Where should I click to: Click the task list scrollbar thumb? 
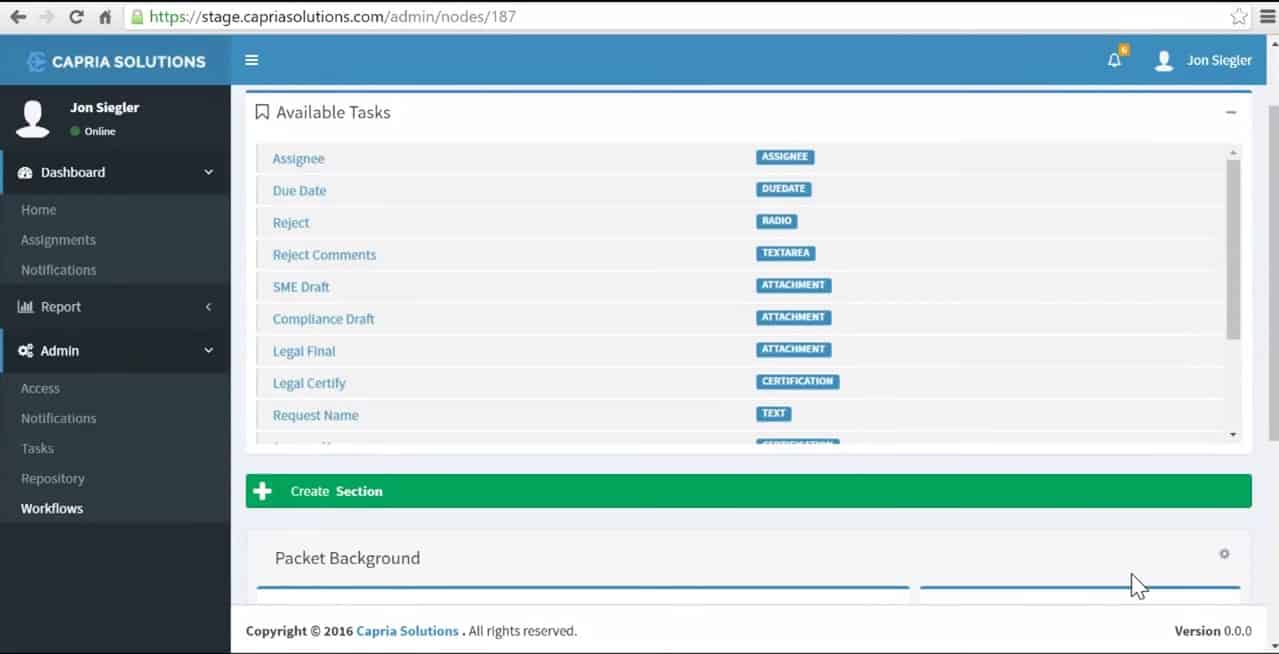pyautogui.click(x=1233, y=249)
